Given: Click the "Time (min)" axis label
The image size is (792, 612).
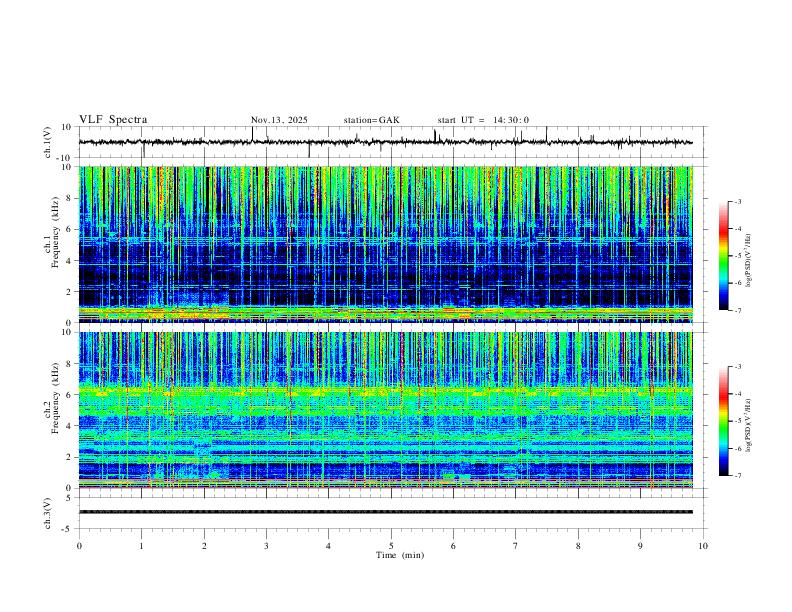Looking at the screenshot, I should (400, 555).
